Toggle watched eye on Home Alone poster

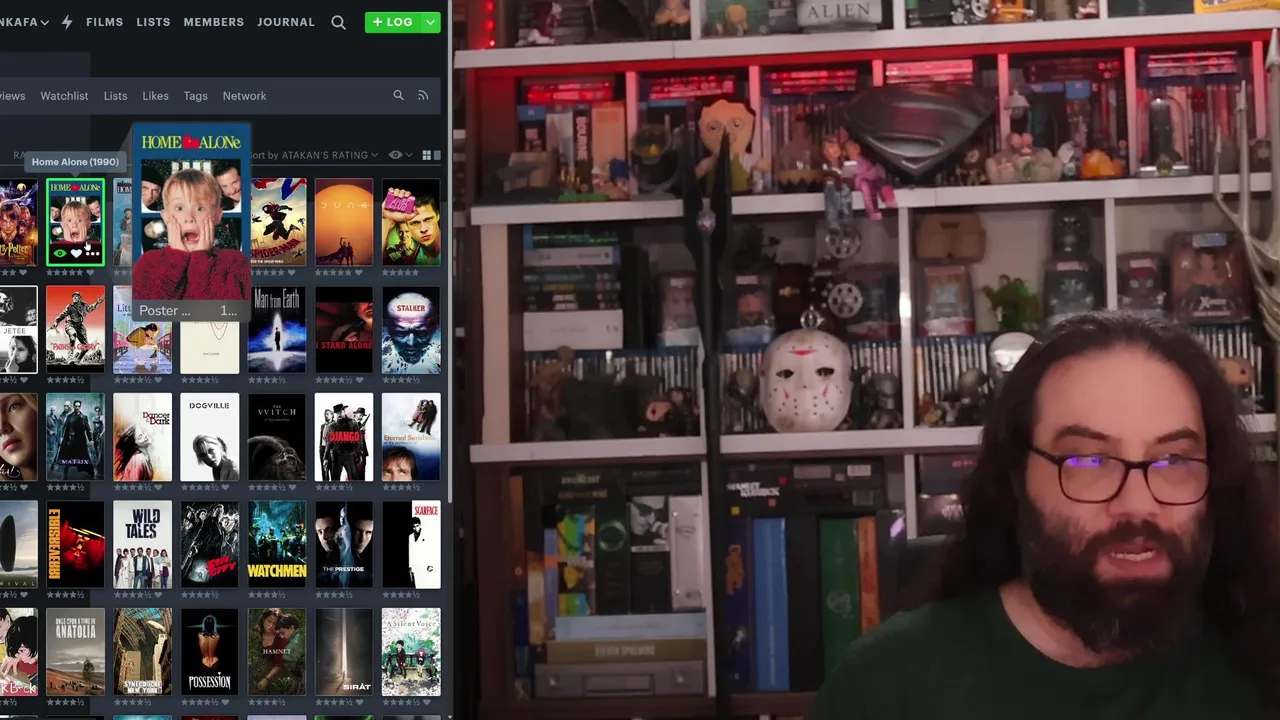(x=60, y=254)
